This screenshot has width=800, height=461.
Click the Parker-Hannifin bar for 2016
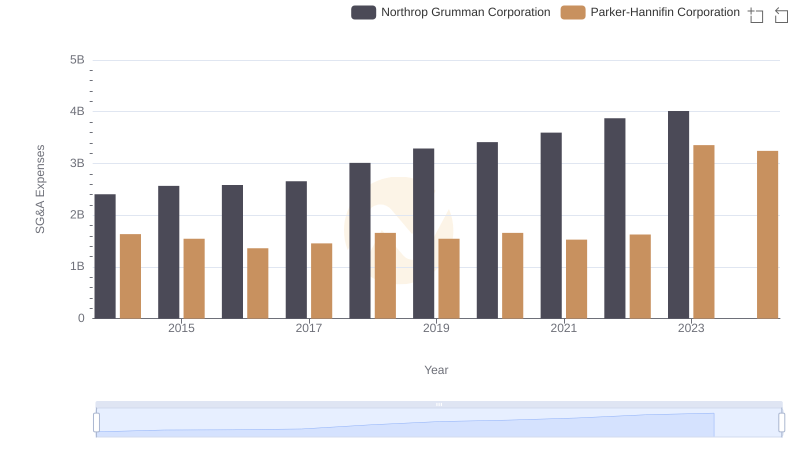click(x=258, y=284)
